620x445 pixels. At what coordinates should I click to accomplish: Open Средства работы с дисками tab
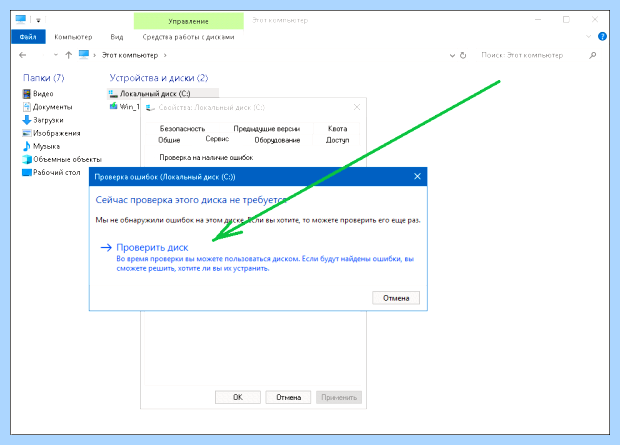click(188, 37)
